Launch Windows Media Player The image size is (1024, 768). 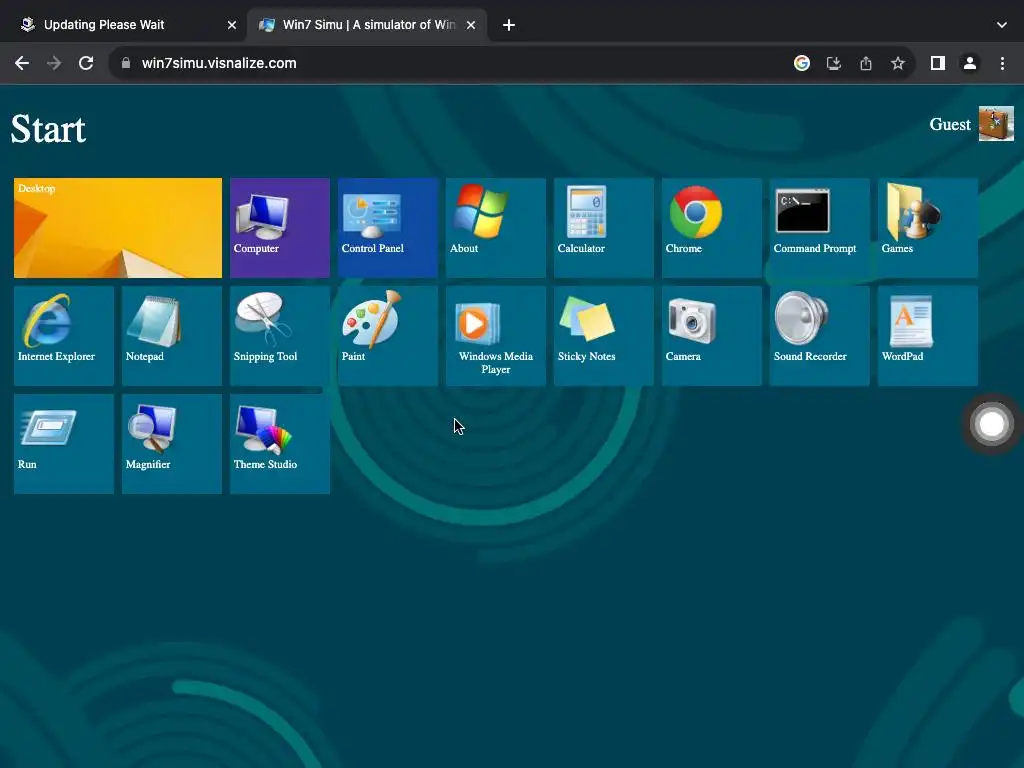tap(496, 336)
